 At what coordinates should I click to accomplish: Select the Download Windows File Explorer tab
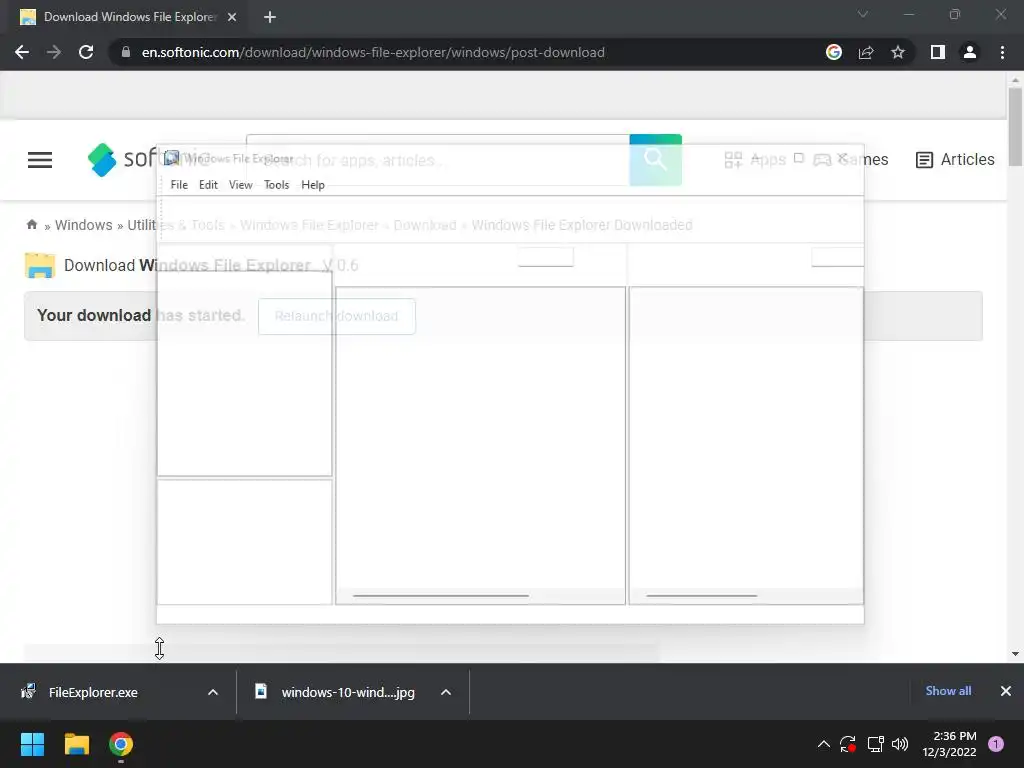click(x=129, y=17)
